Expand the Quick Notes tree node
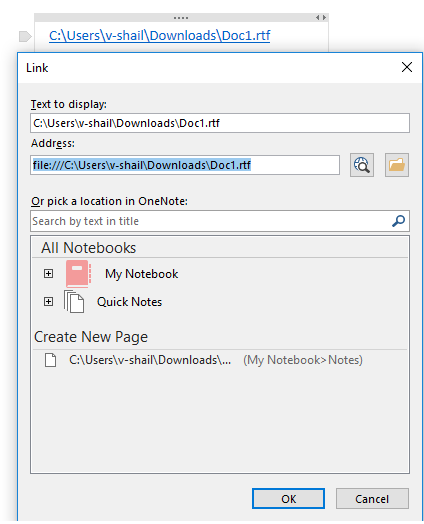Screen dimensions: 424x524 tap(48, 301)
